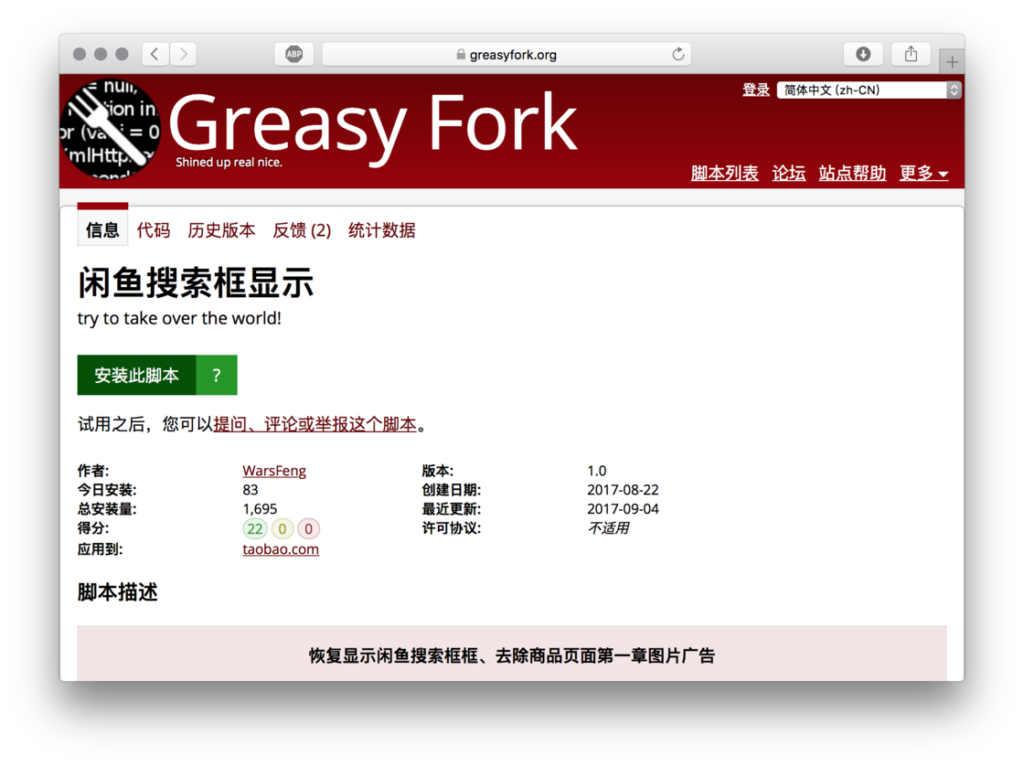Click the yellow OK-rating count 0
Viewport: 1024px width, 766px height.
pyautogui.click(x=282, y=528)
